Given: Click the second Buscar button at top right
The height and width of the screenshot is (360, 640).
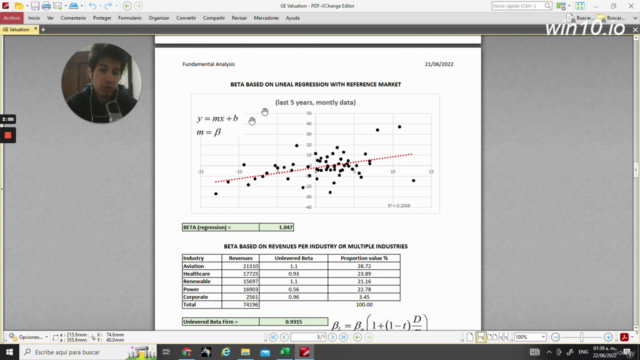Looking at the screenshot, I should click(x=611, y=18).
